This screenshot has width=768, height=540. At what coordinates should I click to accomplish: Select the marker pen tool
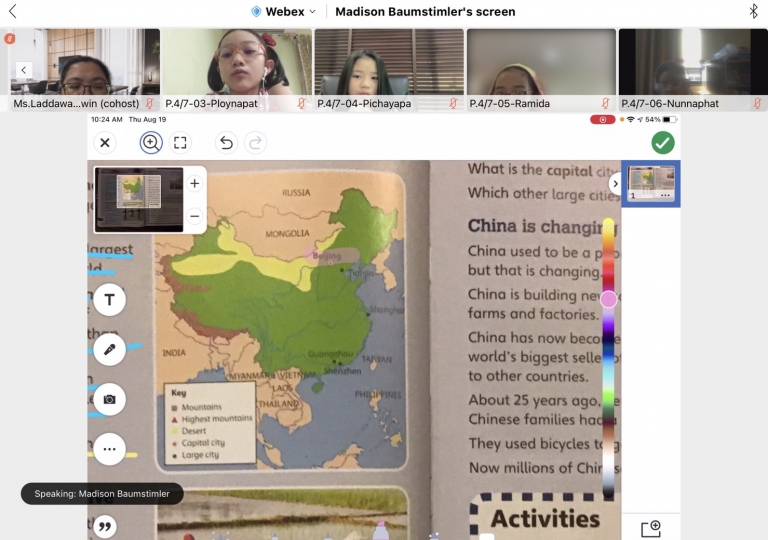click(110, 349)
